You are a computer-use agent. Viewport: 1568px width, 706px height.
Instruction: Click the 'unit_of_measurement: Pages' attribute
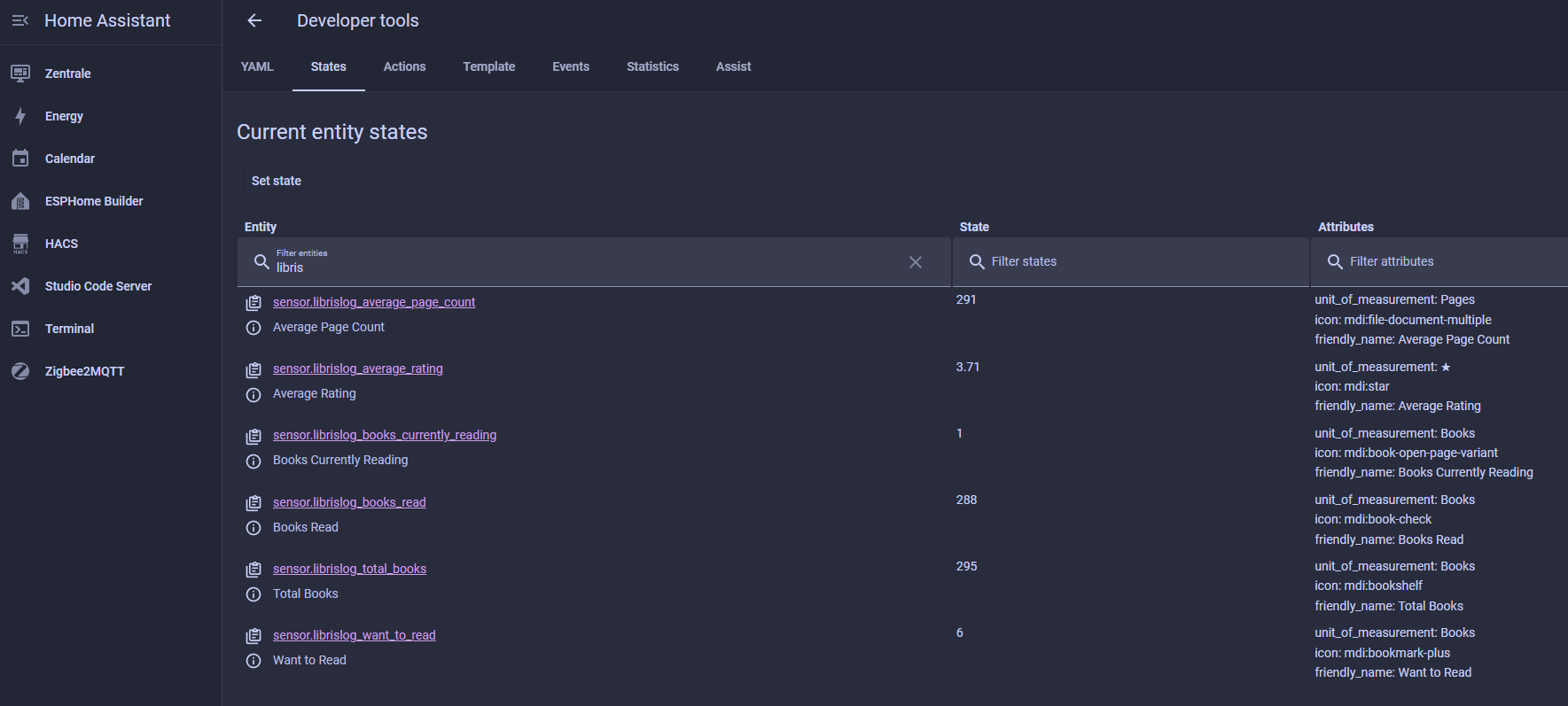[x=1395, y=299]
